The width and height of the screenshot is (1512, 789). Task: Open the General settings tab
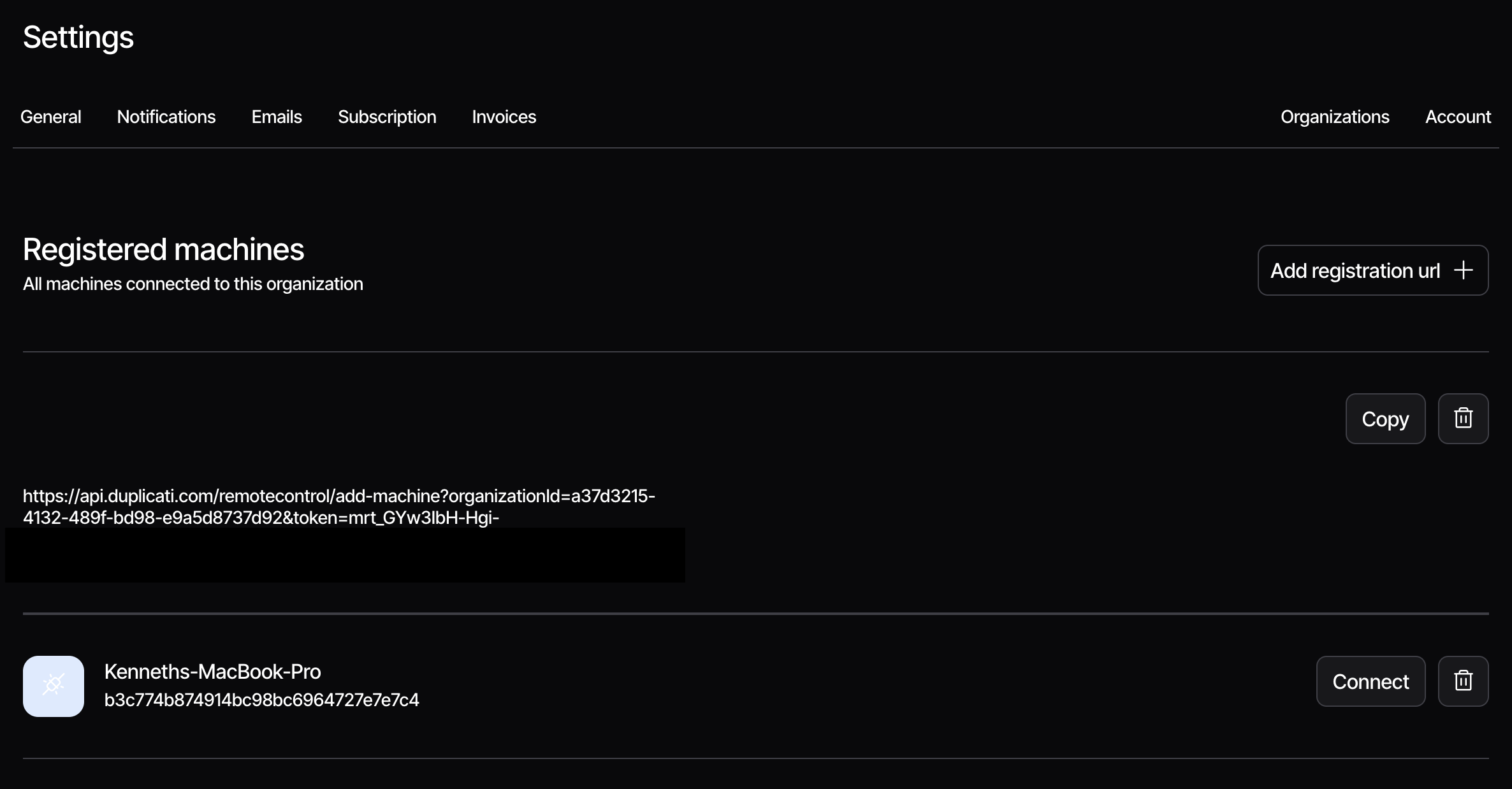[51, 117]
